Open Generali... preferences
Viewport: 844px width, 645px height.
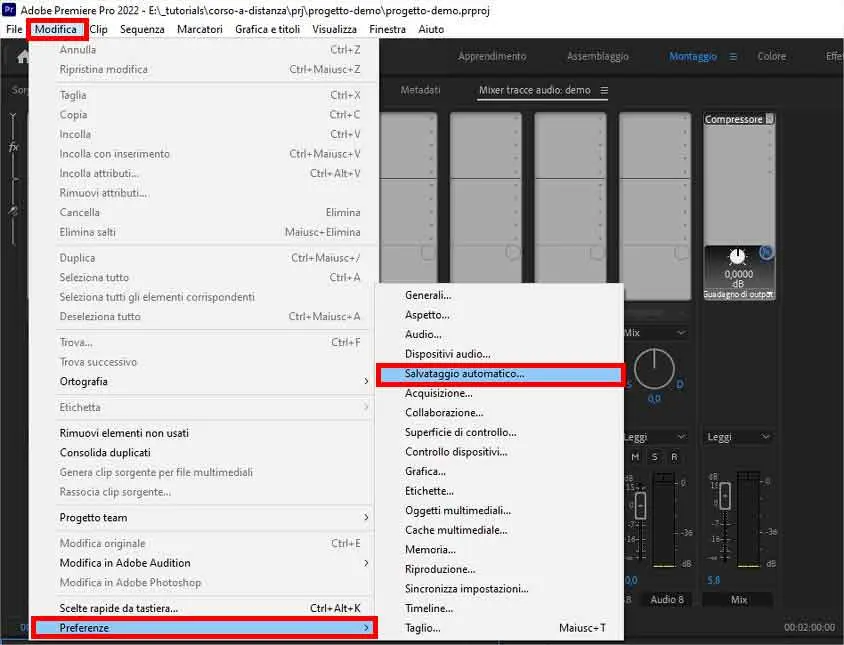click(x=500, y=295)
